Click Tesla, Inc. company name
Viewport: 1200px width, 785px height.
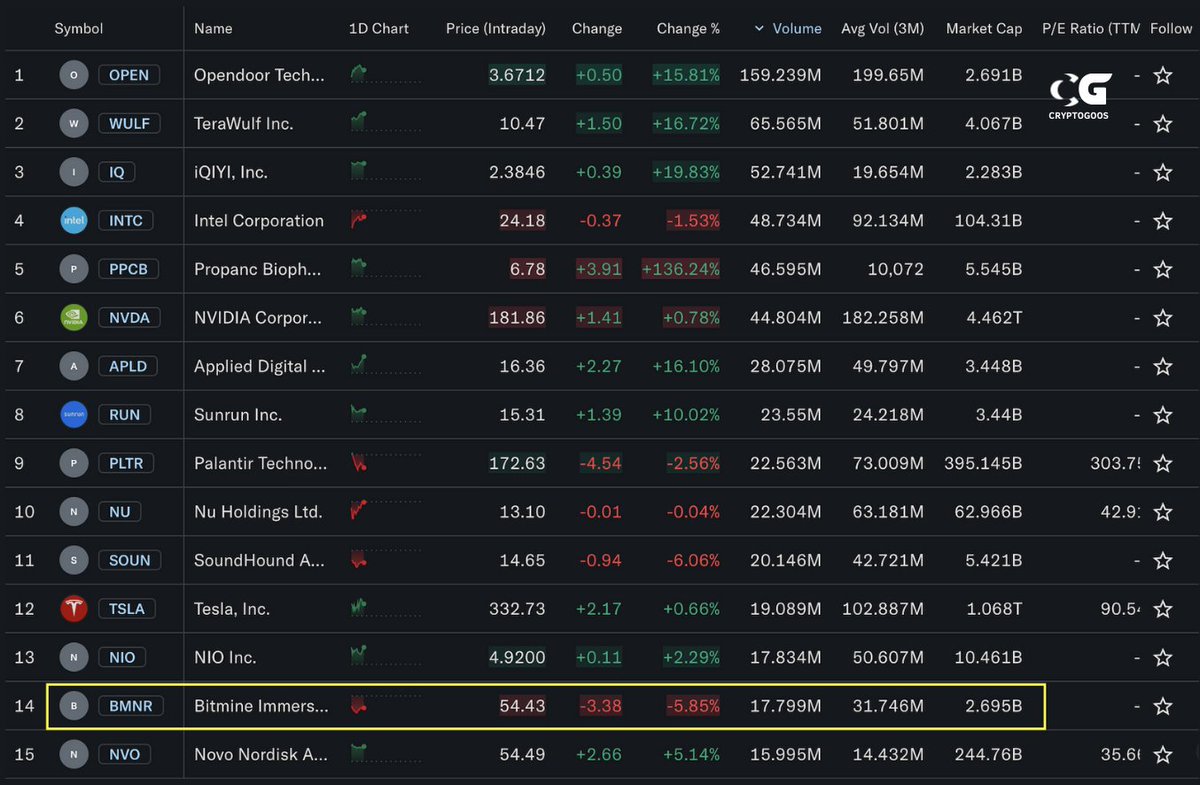pos(232,609)
